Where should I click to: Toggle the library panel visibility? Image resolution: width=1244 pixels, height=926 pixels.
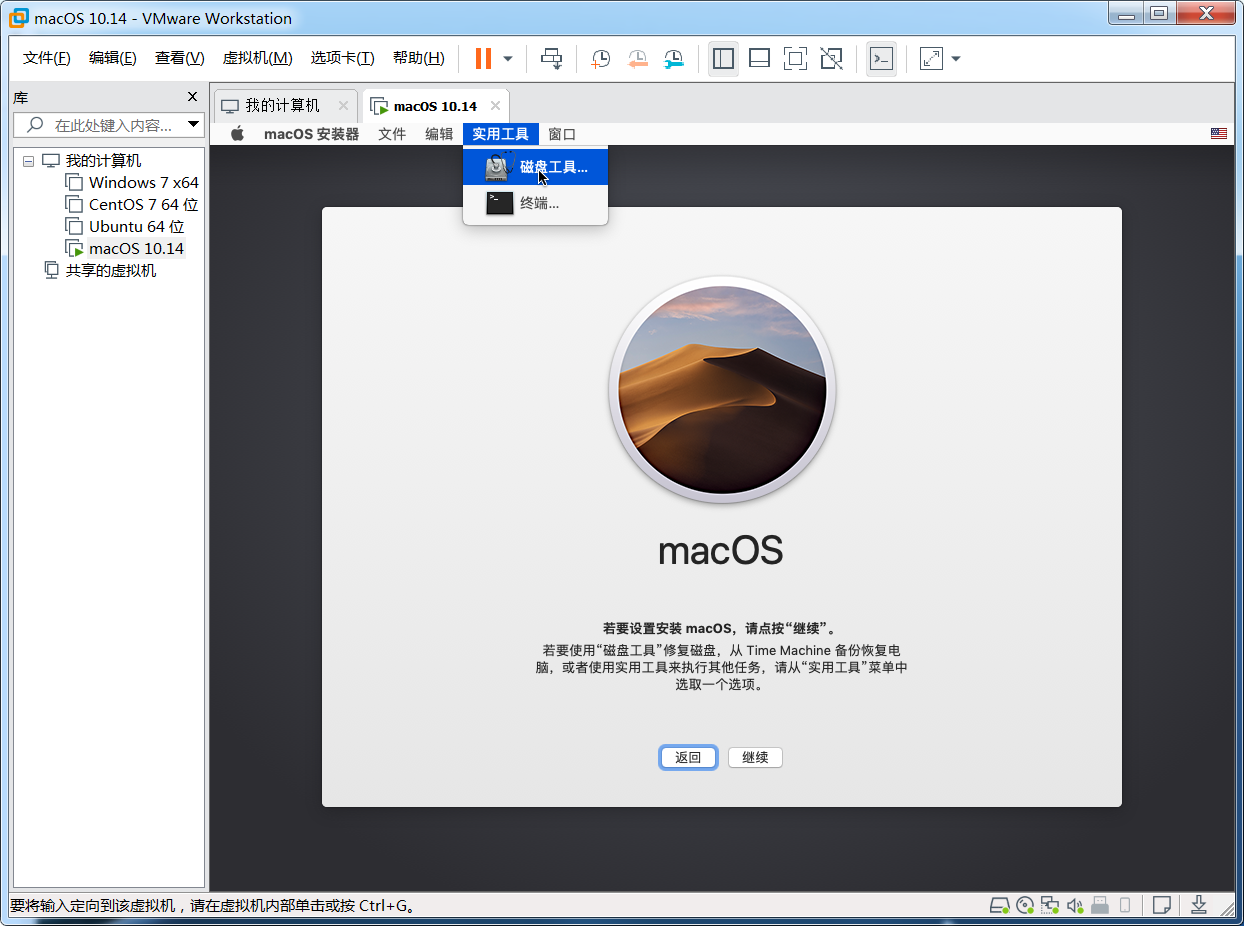tap(723, 58)
